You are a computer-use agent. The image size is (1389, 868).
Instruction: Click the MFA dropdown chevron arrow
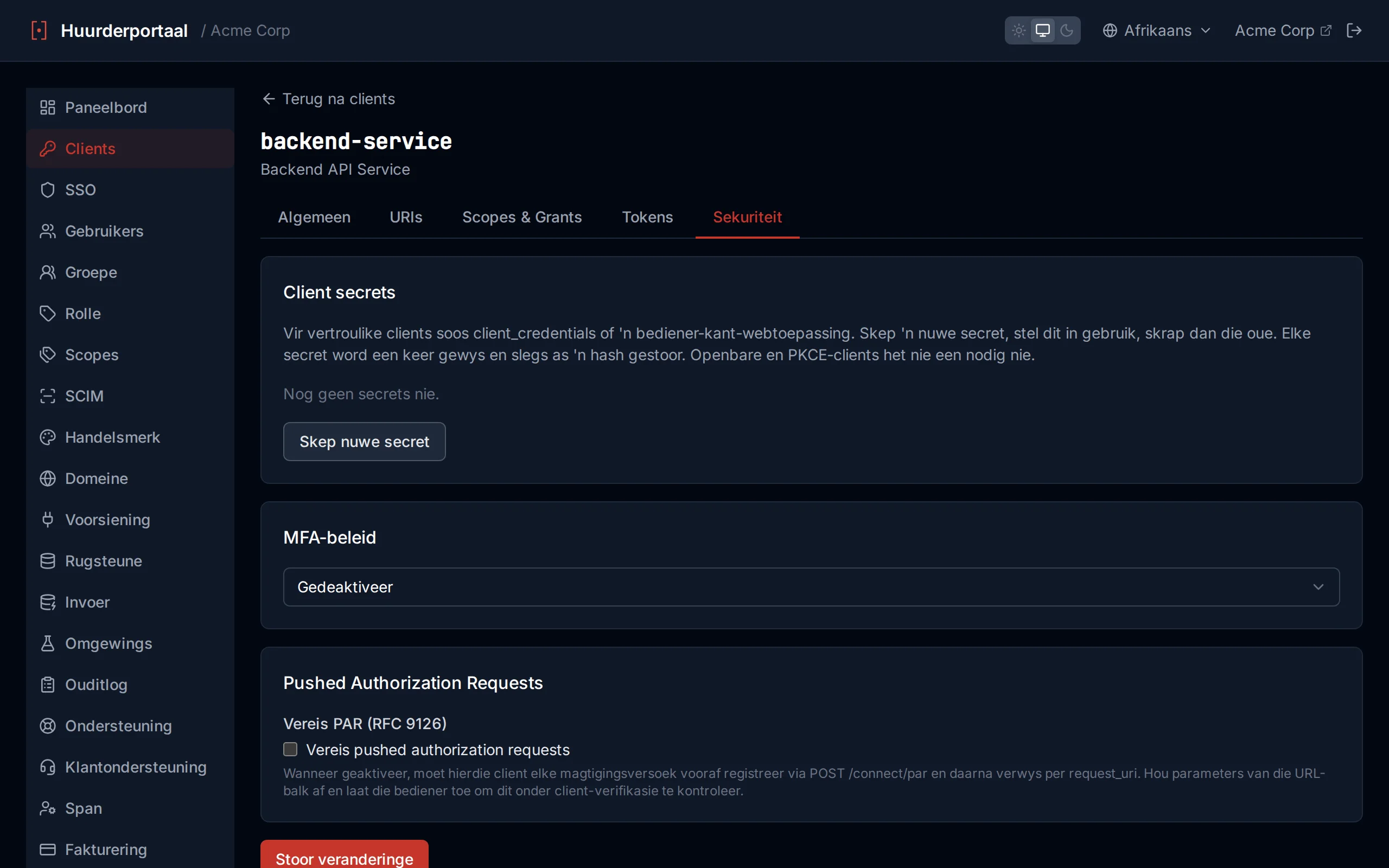[x=1318, y=586]
